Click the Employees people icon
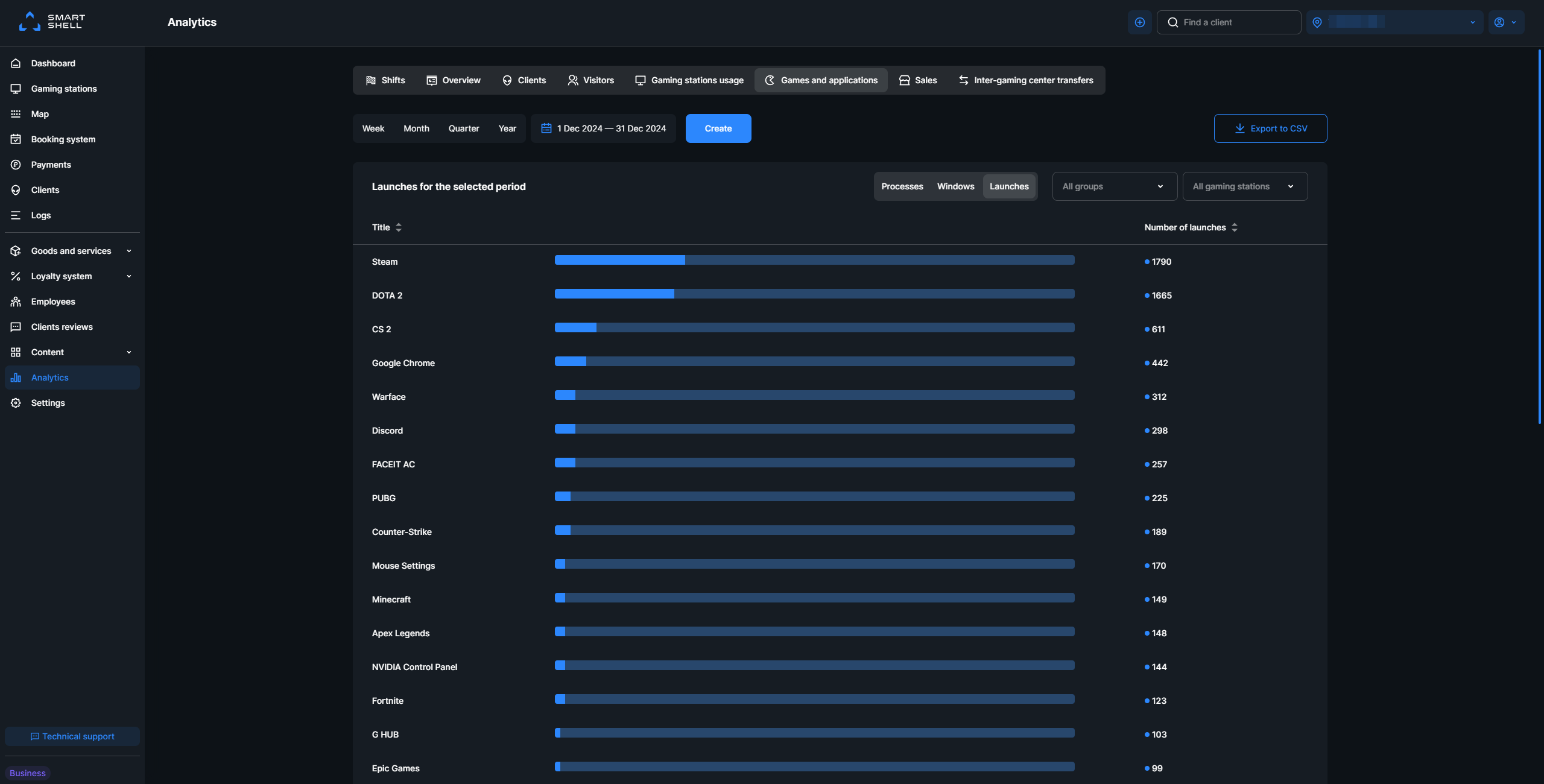Viewport: 1544px width, 784px height. click(x=16, y=302)
